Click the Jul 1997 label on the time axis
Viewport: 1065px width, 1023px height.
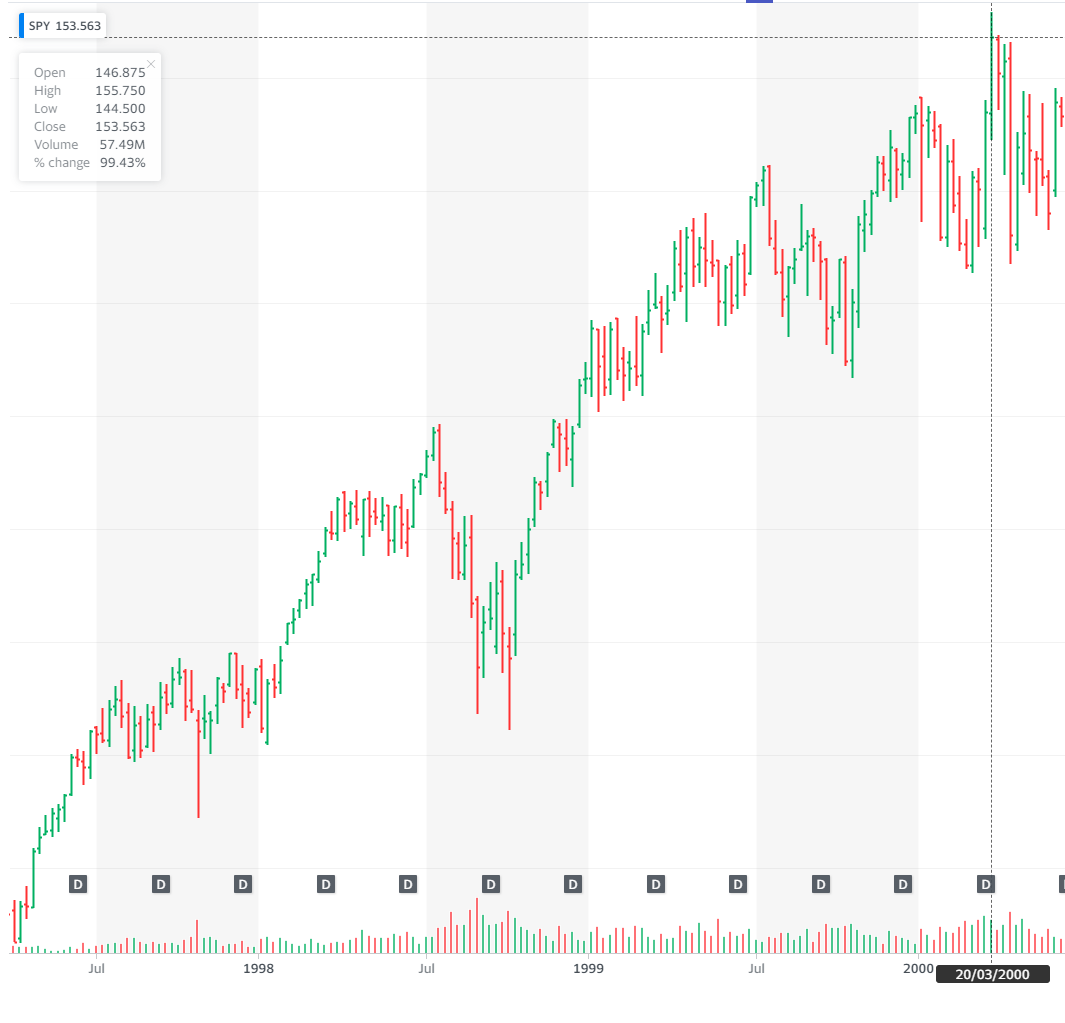(96, 968)
